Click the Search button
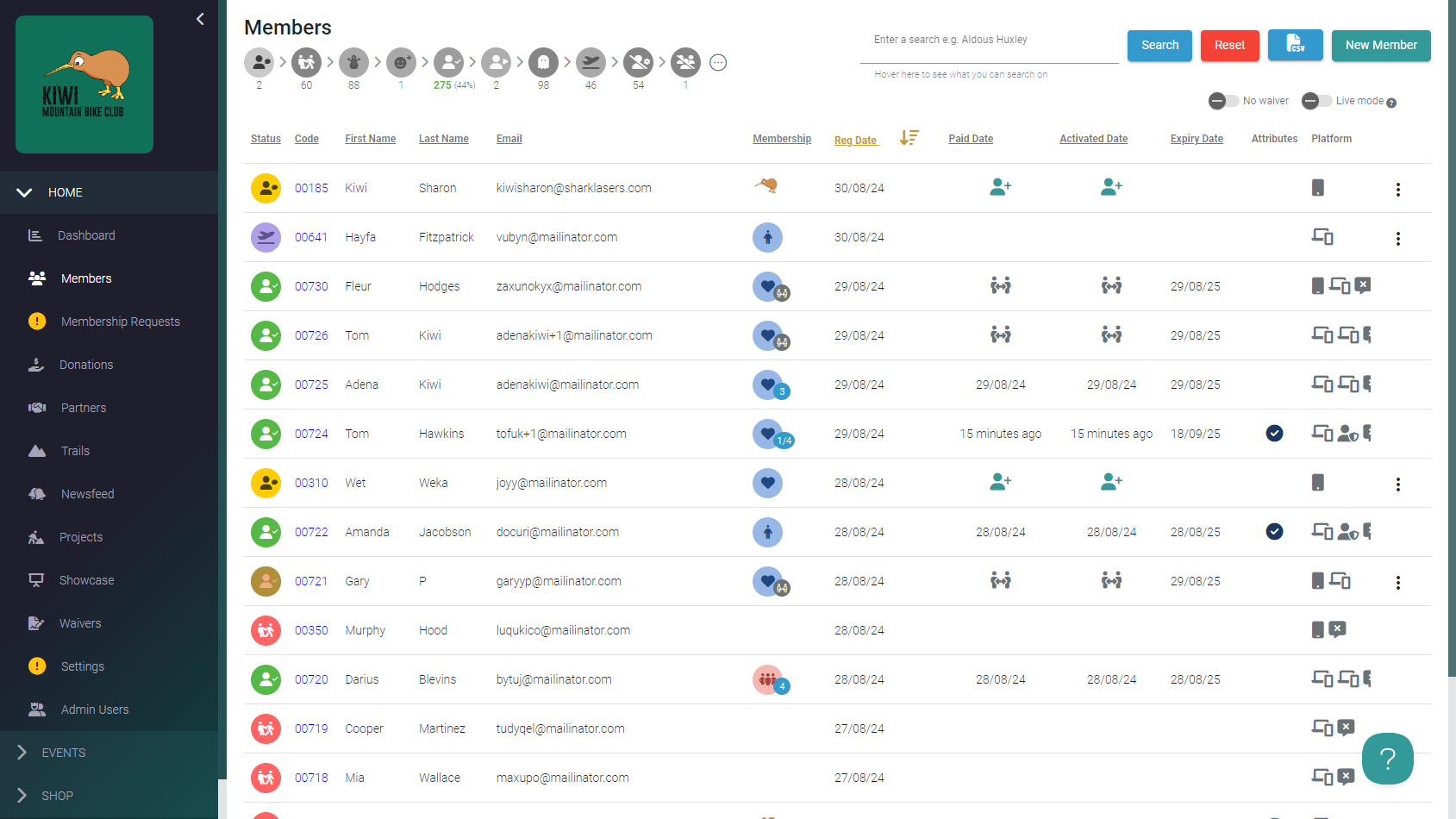 pos(1159,45)
